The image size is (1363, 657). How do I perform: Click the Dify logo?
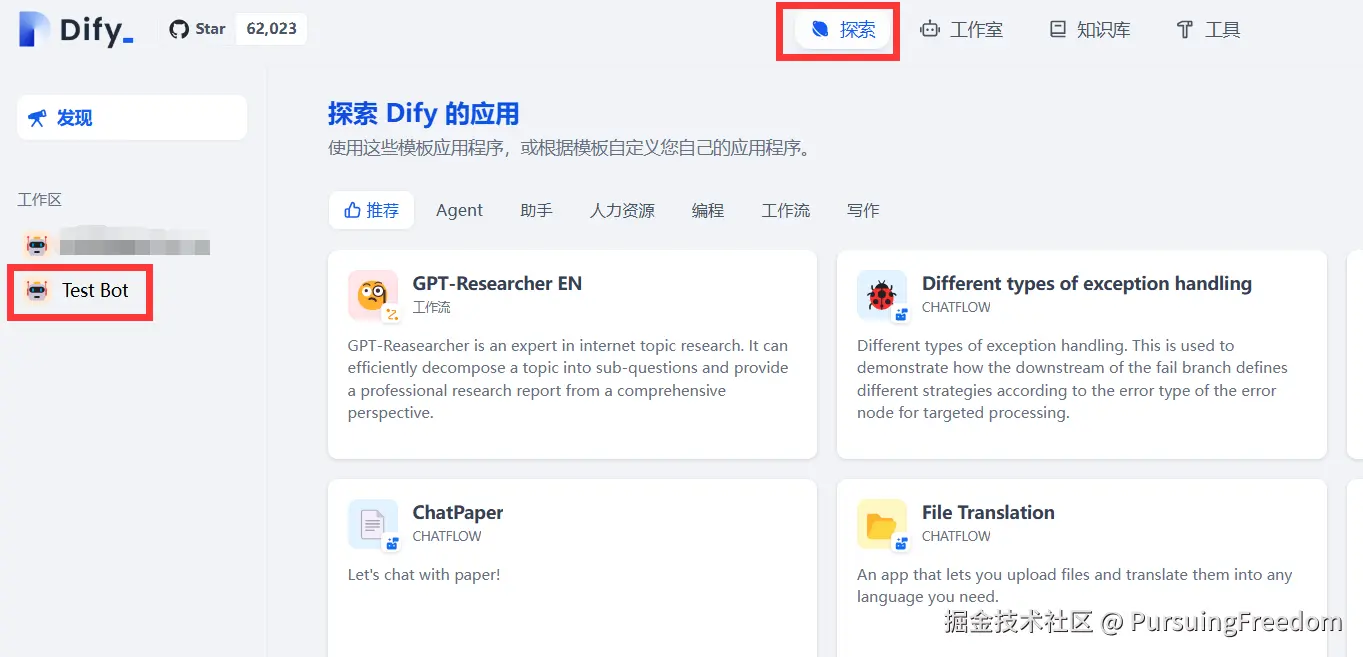click(x=76, y=29)
